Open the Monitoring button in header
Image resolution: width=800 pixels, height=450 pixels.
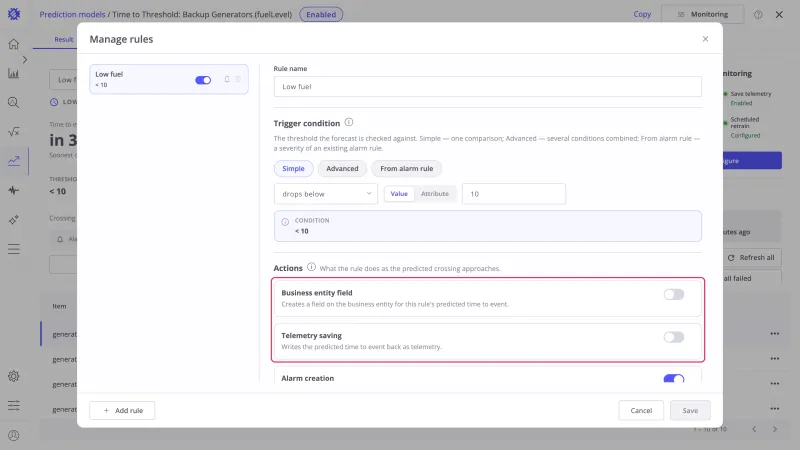pyautogui.click(x=703, y=14)
